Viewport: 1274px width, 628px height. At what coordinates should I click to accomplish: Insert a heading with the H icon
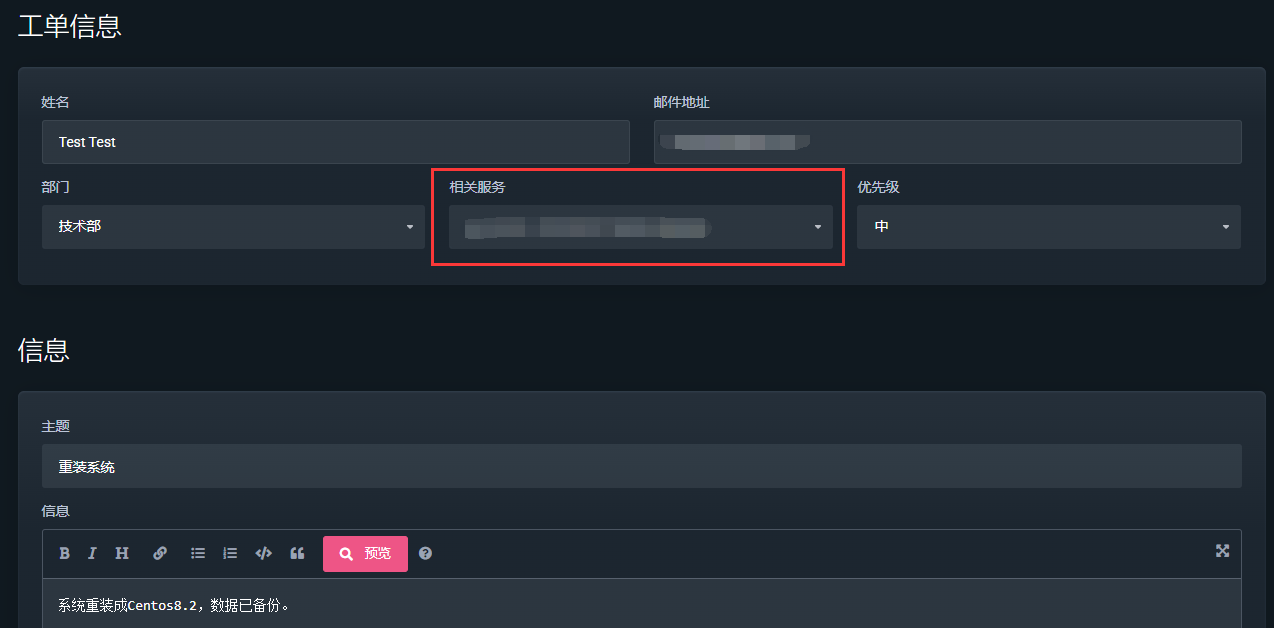[122, 553]
